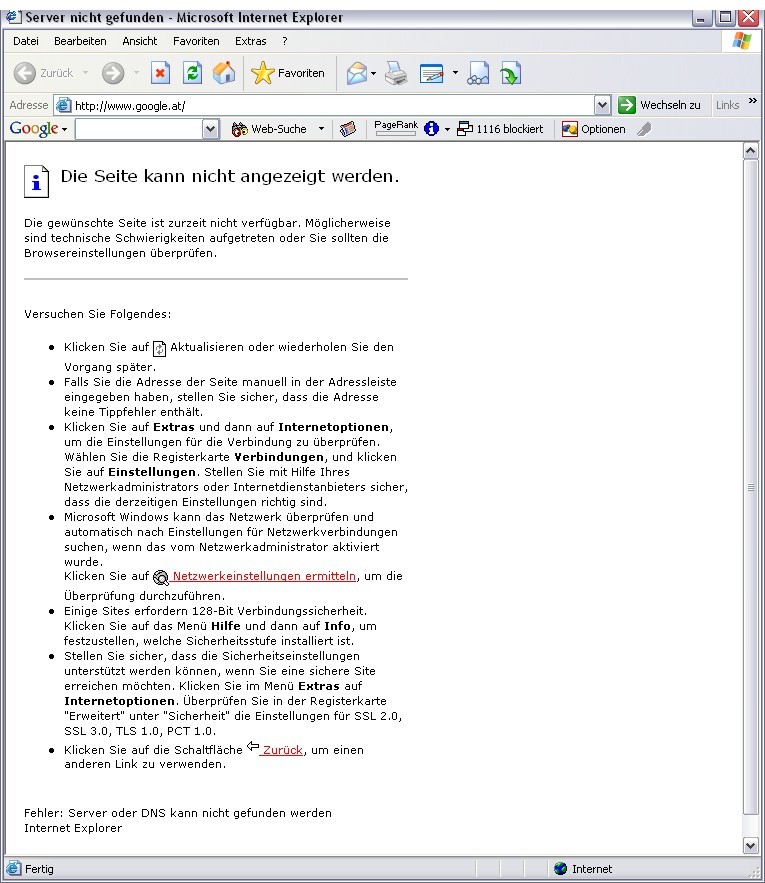Click the Wechseln zu go button
Image resolution: width=765 pixels, height=883 pixels.
tap(659, 105)
